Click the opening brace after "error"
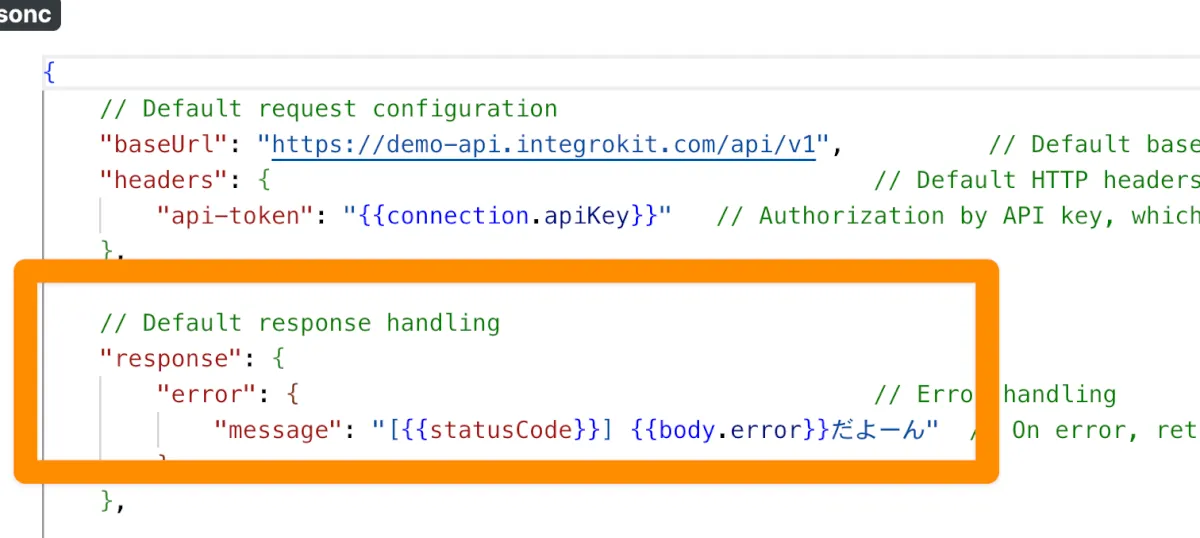 click(x=293, y=394)
